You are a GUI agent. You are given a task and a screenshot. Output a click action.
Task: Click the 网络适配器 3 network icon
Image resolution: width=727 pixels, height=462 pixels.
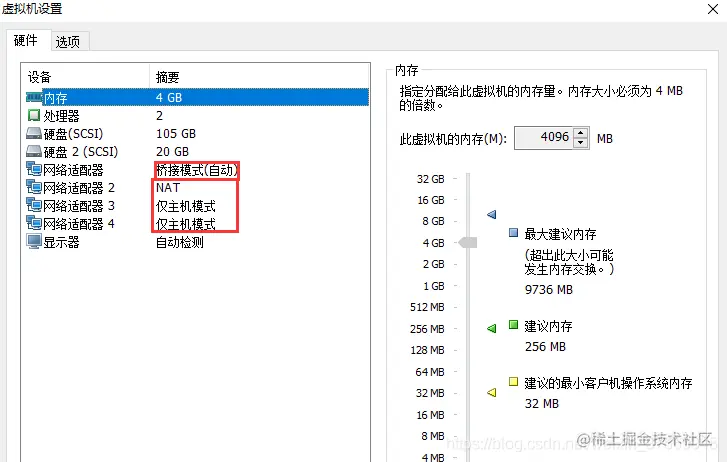(34, 205)
